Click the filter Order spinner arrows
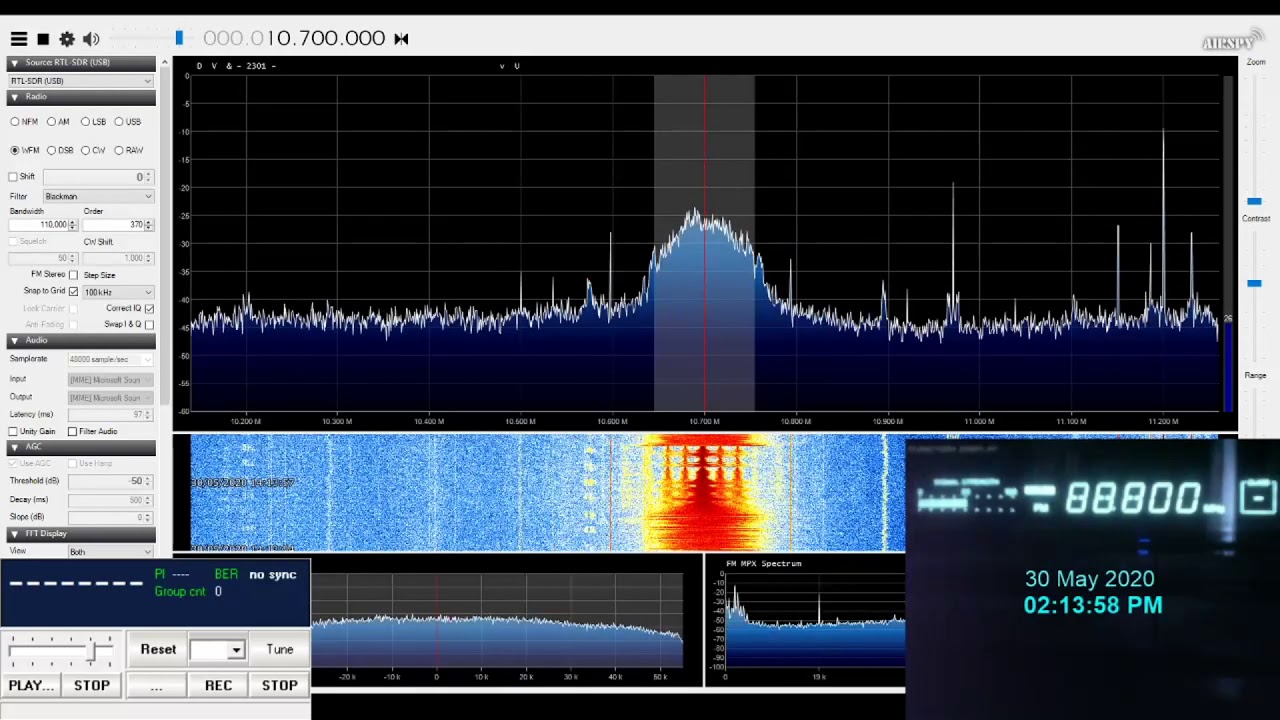This screenshot has height=720, width=1280. [149, 225]
